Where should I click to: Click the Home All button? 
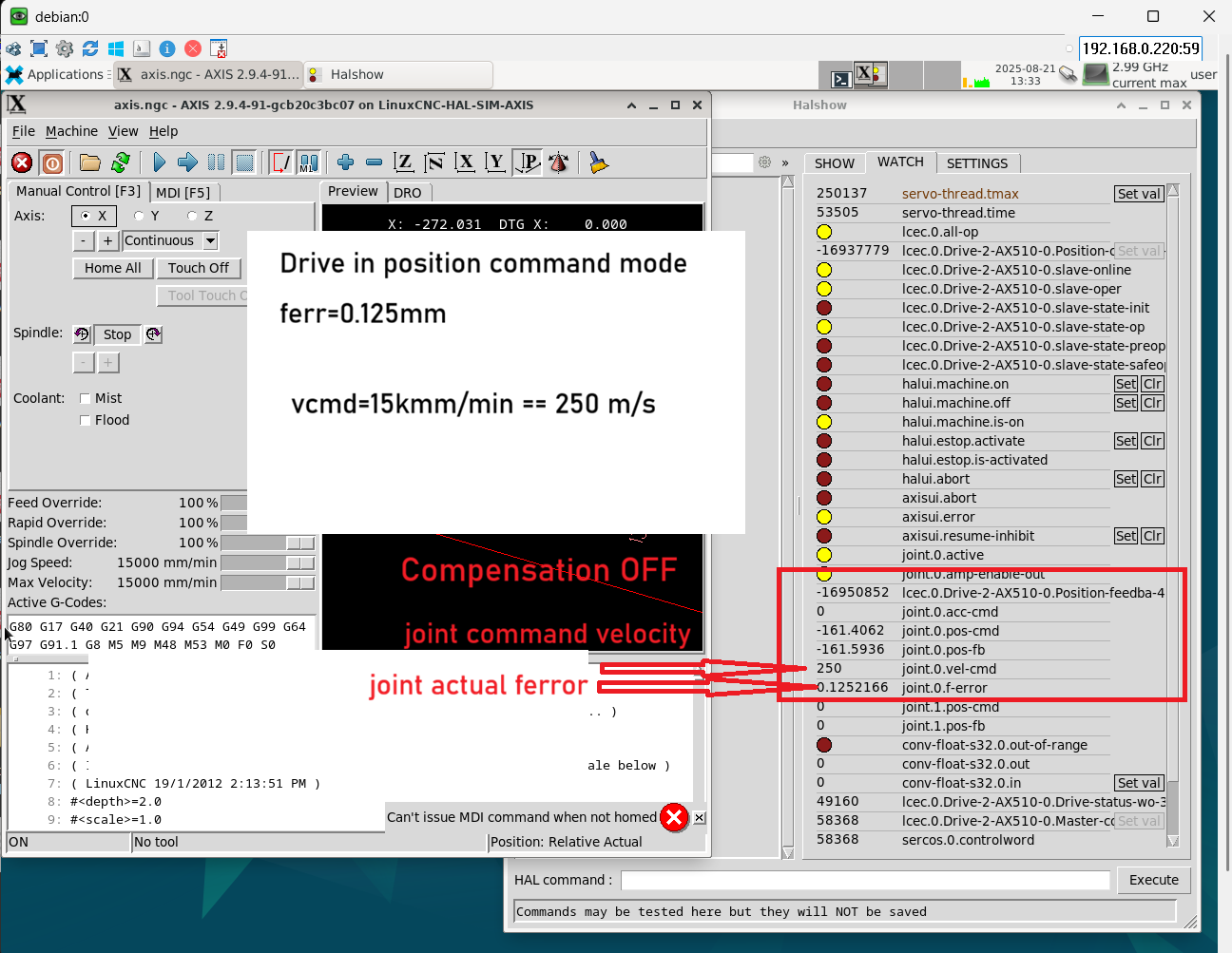112,268
